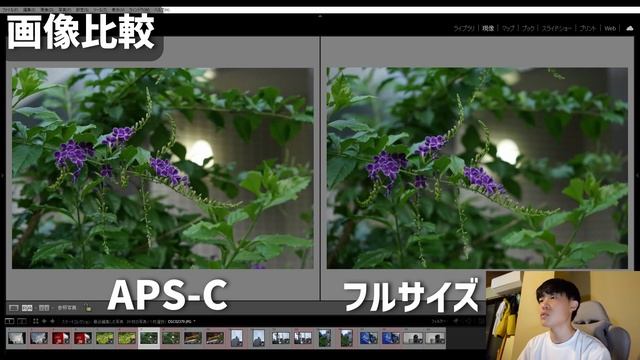
Task: Click the cloud sync status icon
Action: [x=630, y=28]
